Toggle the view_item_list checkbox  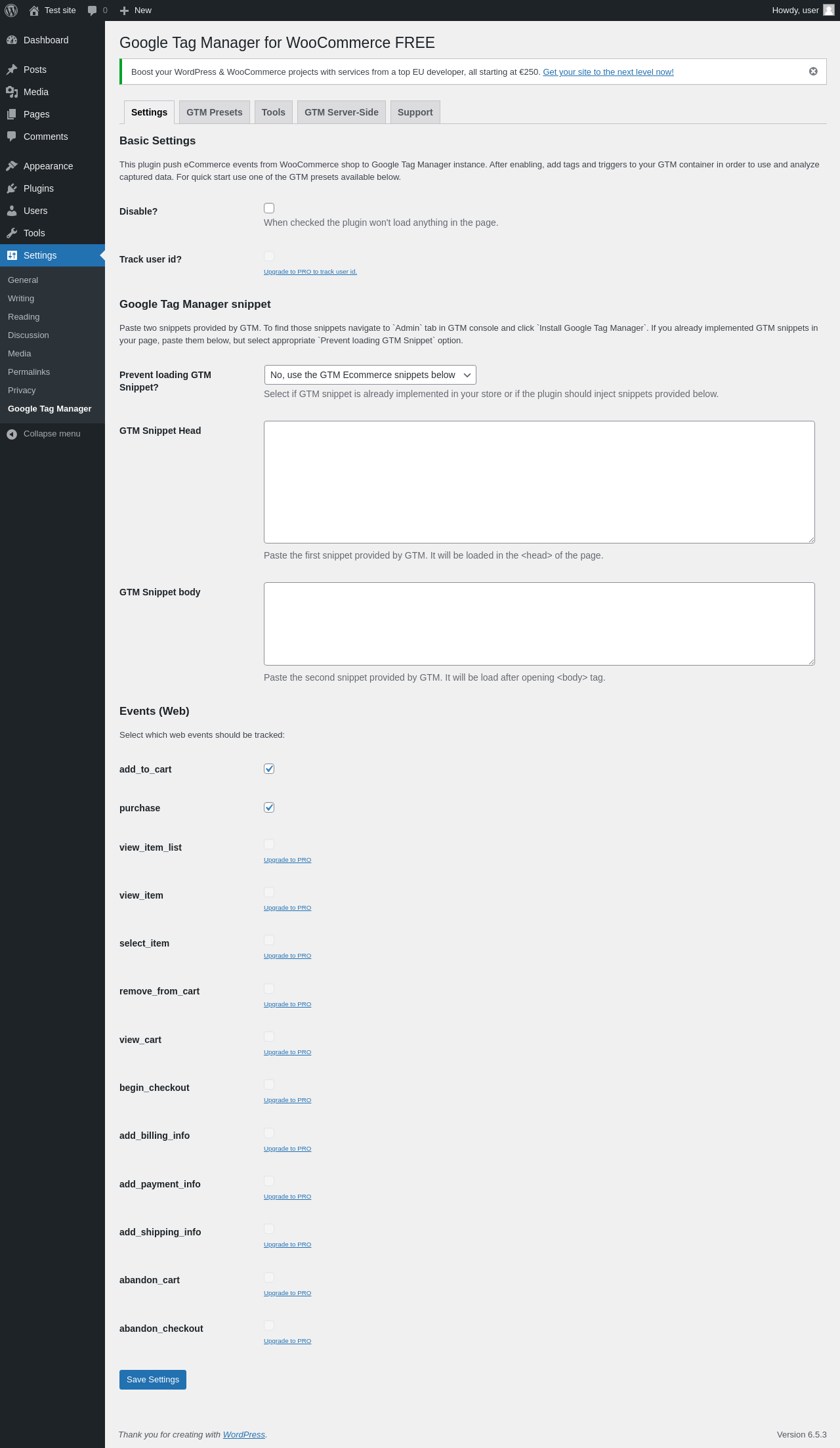[269, 844]
